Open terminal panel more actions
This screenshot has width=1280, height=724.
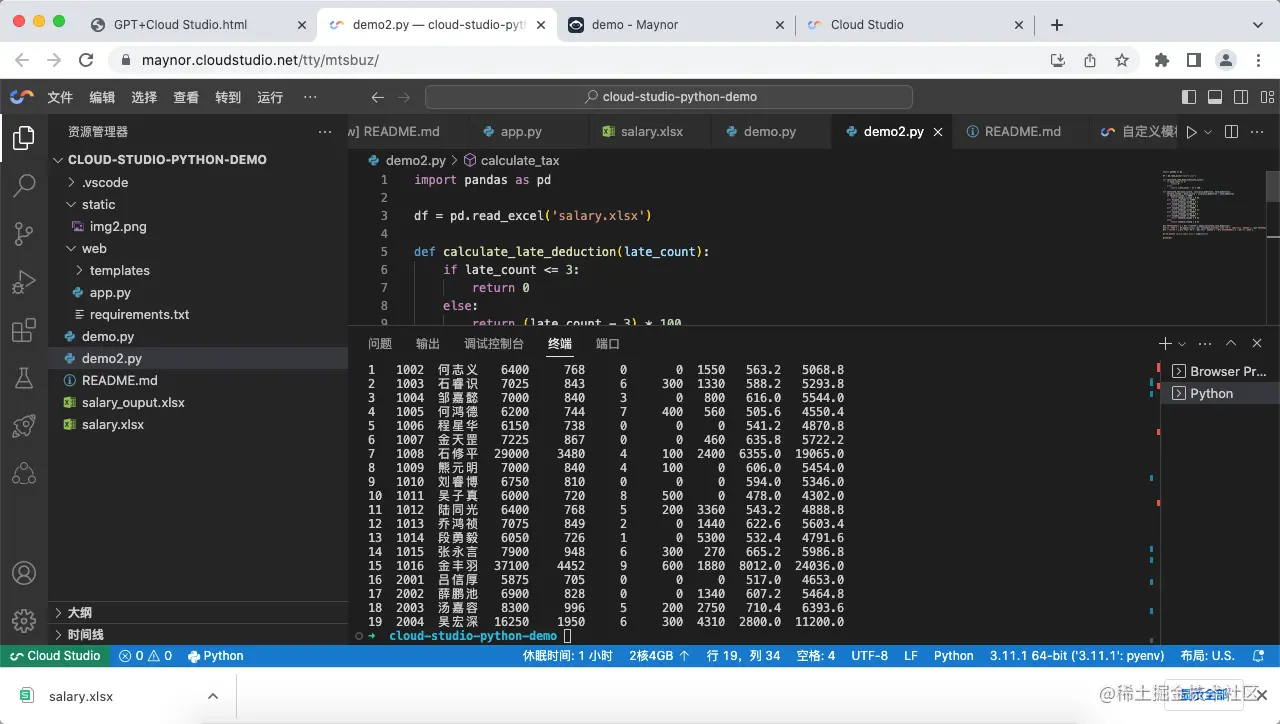(x=1205, y=343)
